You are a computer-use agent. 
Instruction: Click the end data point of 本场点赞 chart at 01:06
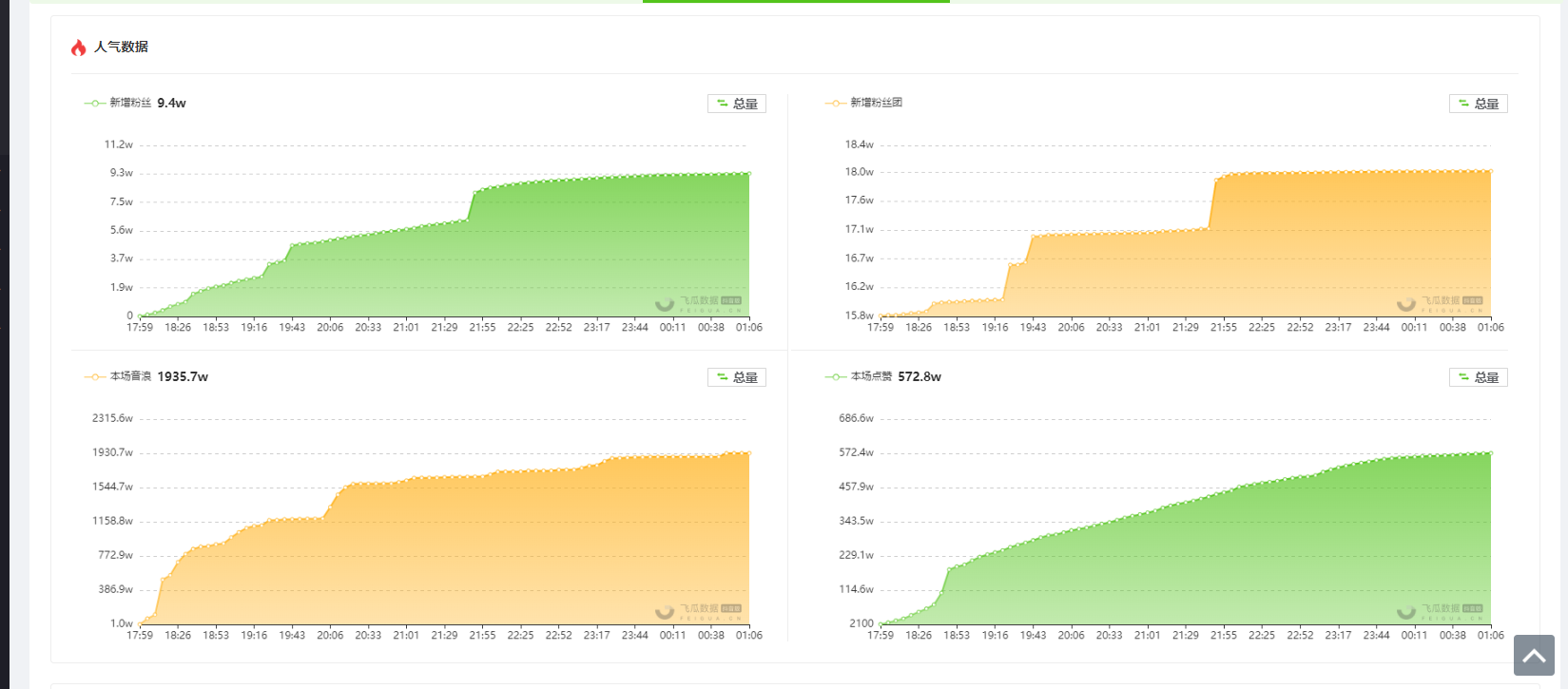pyautogui.click(x=1491, y=453)
